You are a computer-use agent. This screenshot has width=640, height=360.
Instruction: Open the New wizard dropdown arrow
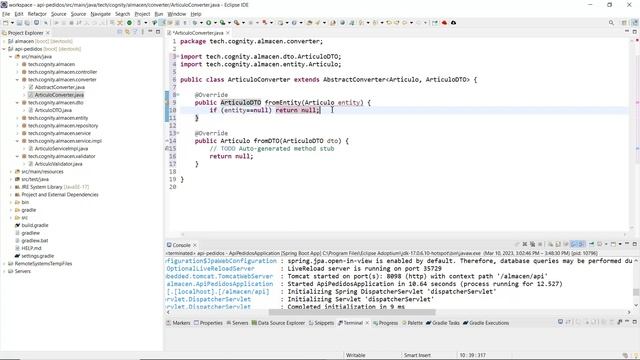tap(12, 23)
